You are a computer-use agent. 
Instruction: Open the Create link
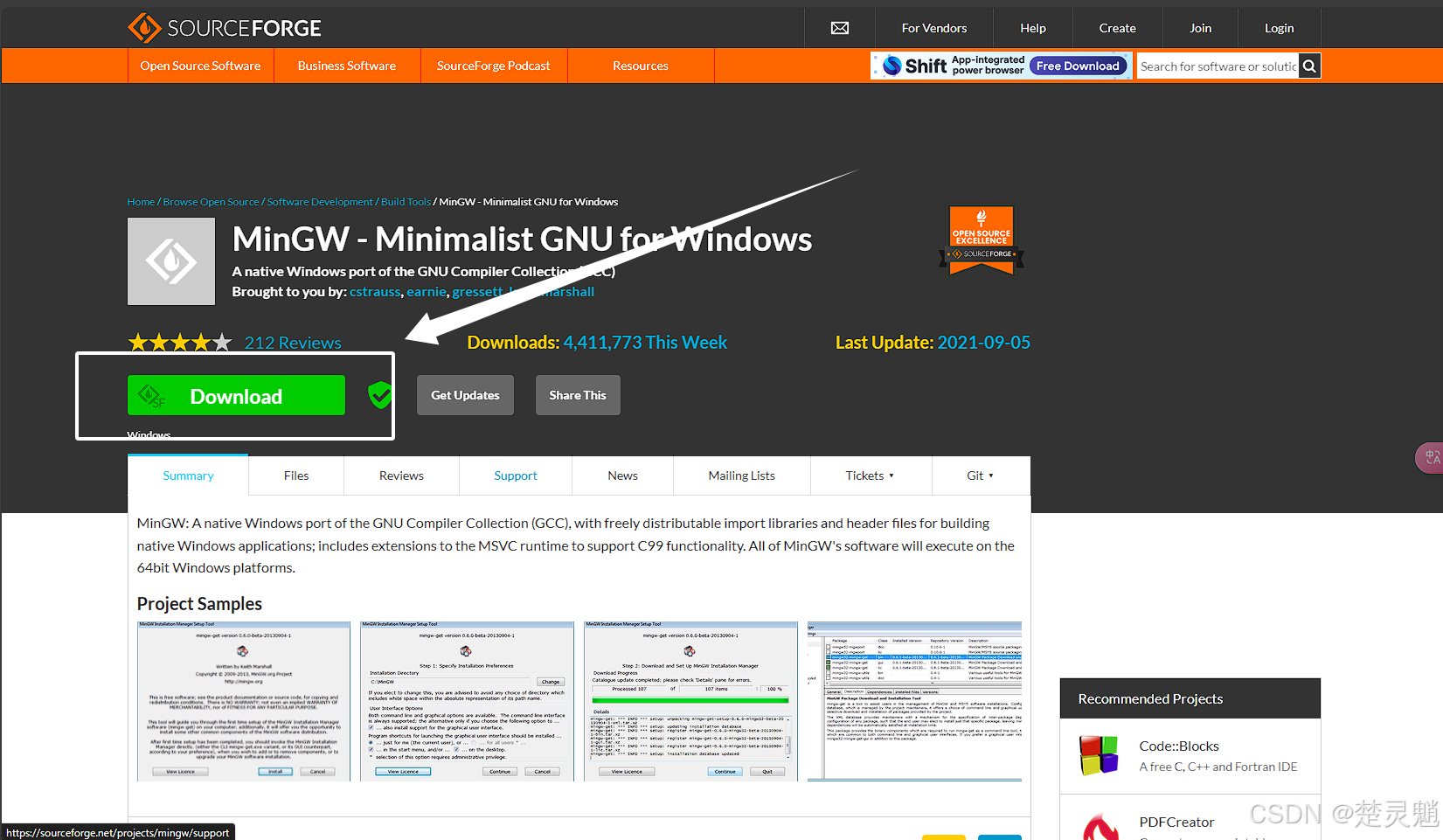1118,28
